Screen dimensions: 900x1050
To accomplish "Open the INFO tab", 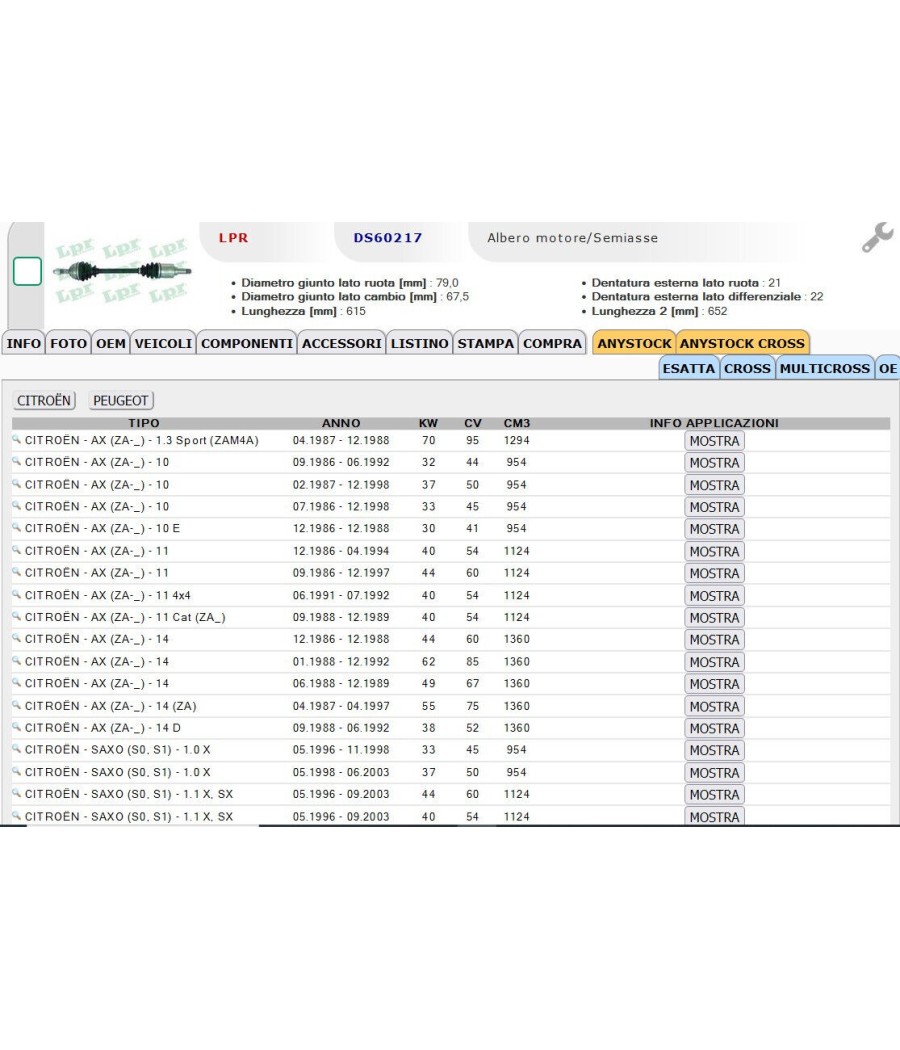I will pyautogui.click(x=23, y=343).
